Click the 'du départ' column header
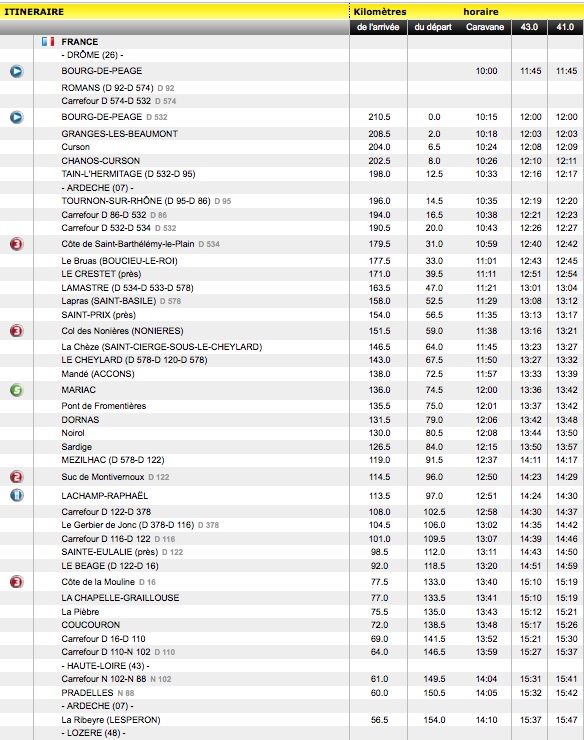Image resolution: width=584 pixels, height=740 pixels. [433, 27]
